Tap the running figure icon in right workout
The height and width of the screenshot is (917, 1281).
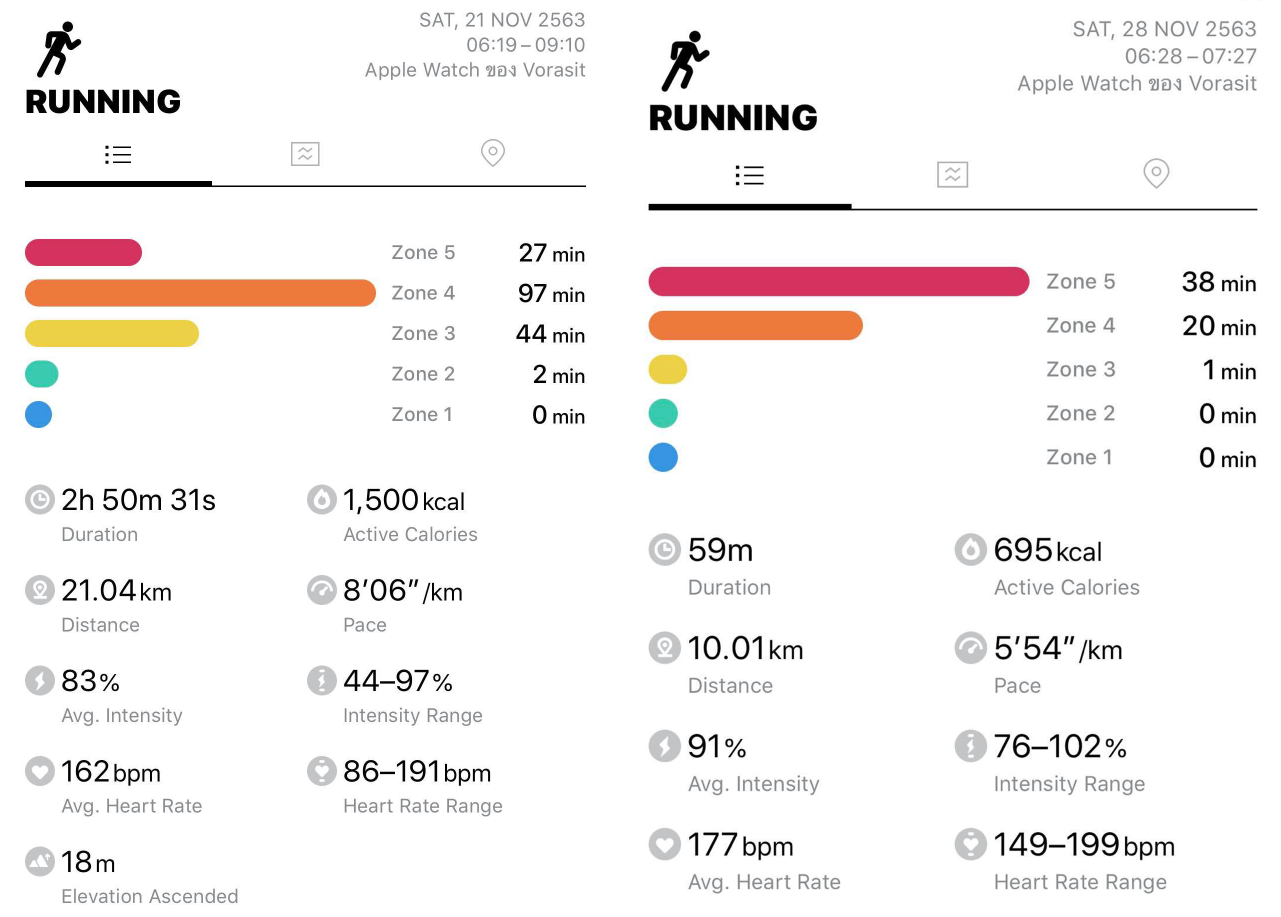click(x=684, y=61)
